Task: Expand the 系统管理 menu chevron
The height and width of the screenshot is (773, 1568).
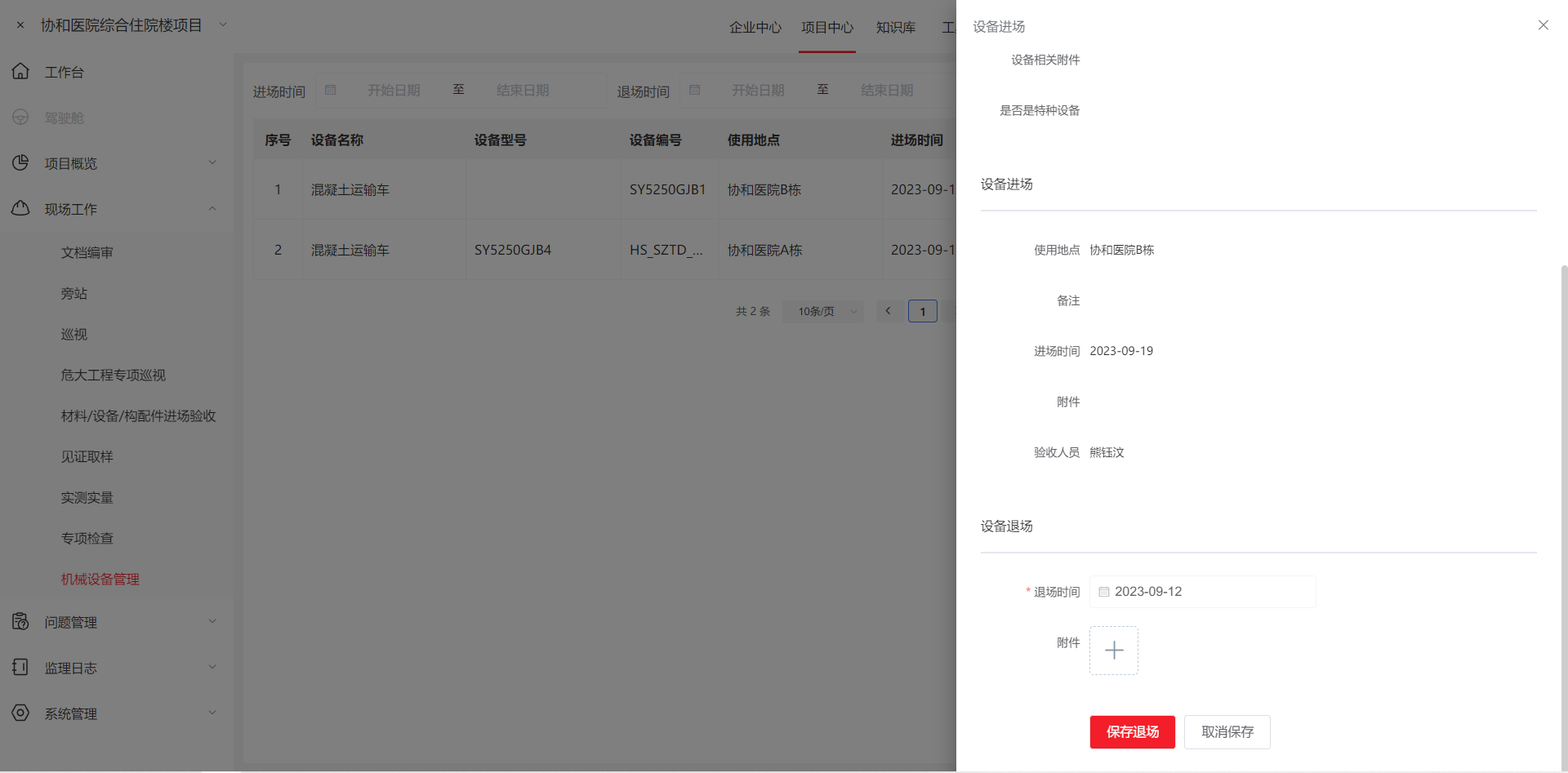Action: click(212, 713)
